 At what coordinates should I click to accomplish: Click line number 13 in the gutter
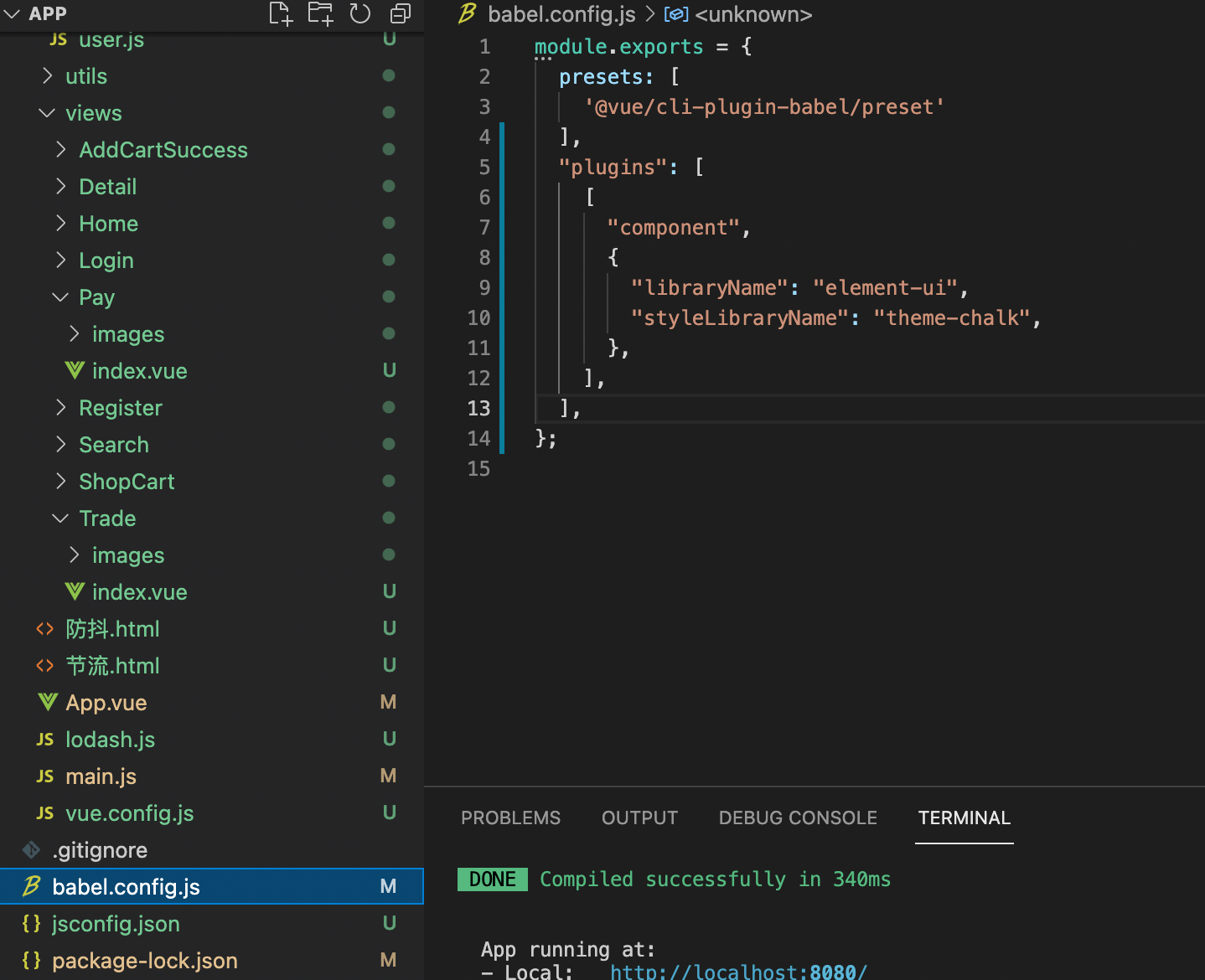[478, 408]
